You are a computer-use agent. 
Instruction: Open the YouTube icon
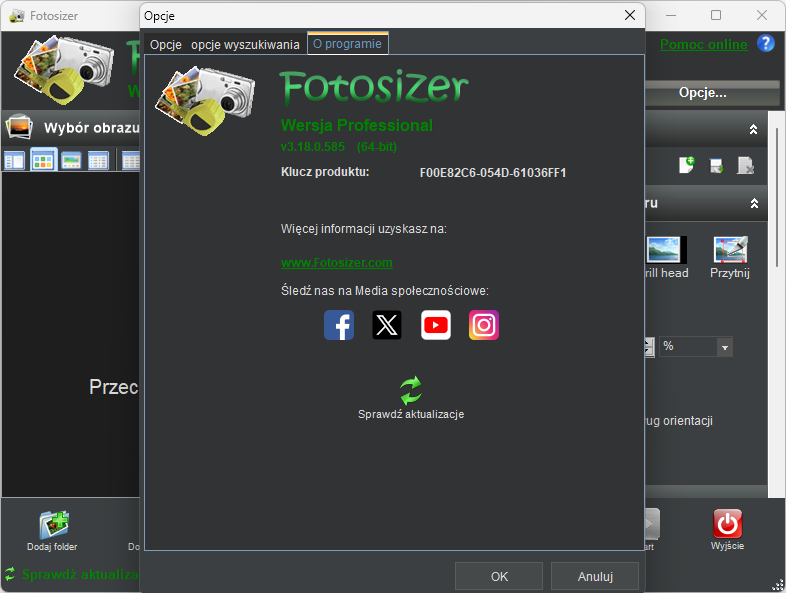(436, 325)
